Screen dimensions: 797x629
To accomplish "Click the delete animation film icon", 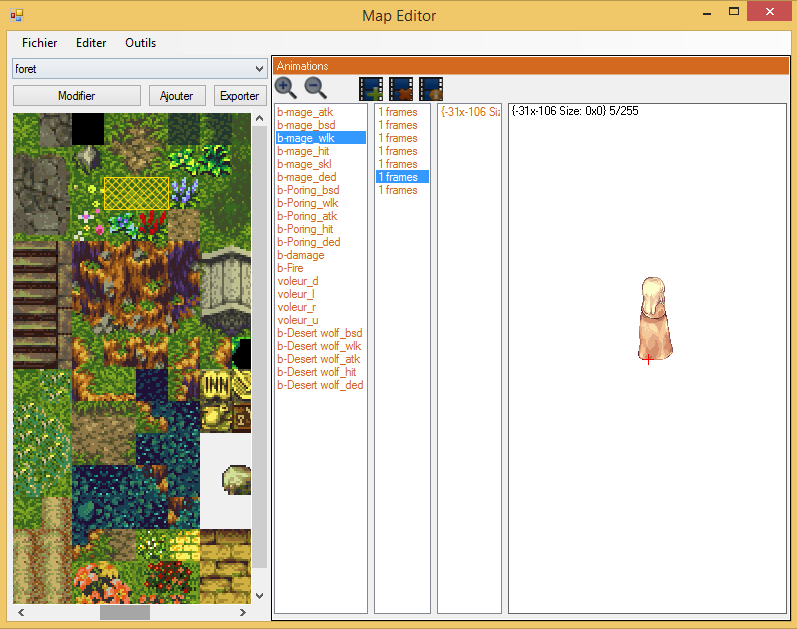I will click(x=401, y=89).
